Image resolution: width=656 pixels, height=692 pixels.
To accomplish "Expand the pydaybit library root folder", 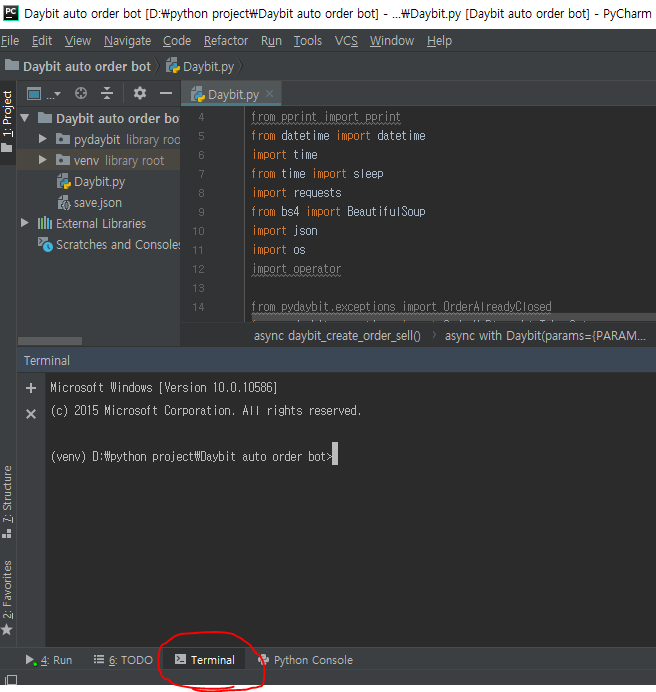I will (43, 139).
